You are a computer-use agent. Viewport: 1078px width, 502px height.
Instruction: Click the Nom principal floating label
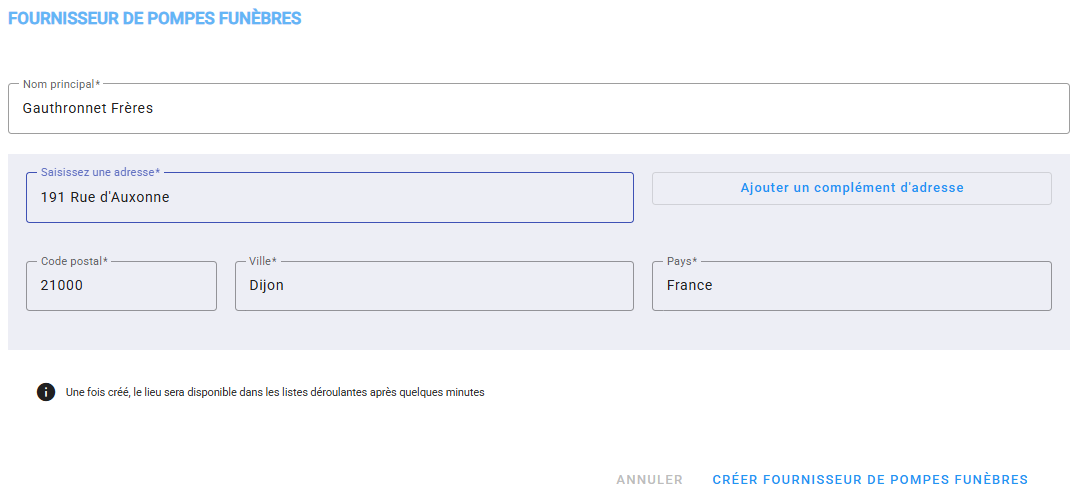61,84
